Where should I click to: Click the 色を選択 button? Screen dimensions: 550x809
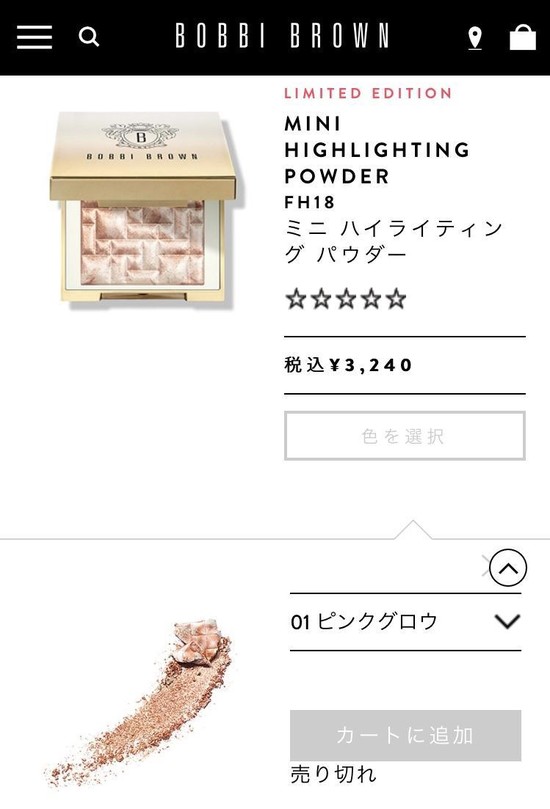click(x=405, y=435)
